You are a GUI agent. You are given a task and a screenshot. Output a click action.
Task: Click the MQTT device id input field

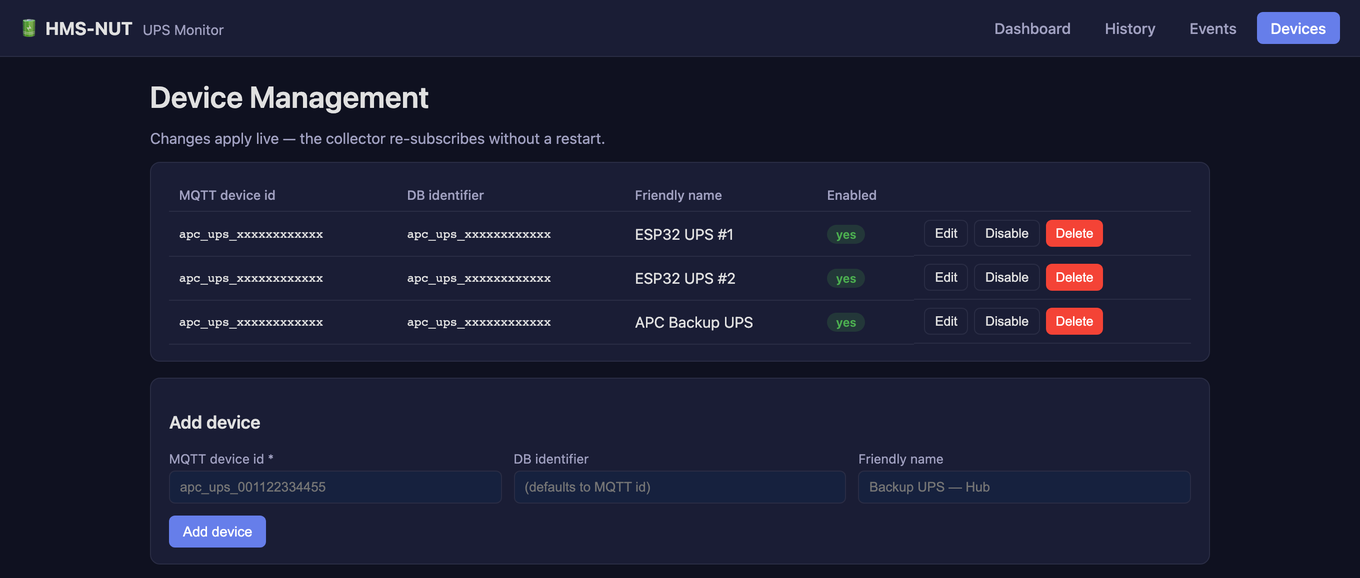[x=335, y=487]
